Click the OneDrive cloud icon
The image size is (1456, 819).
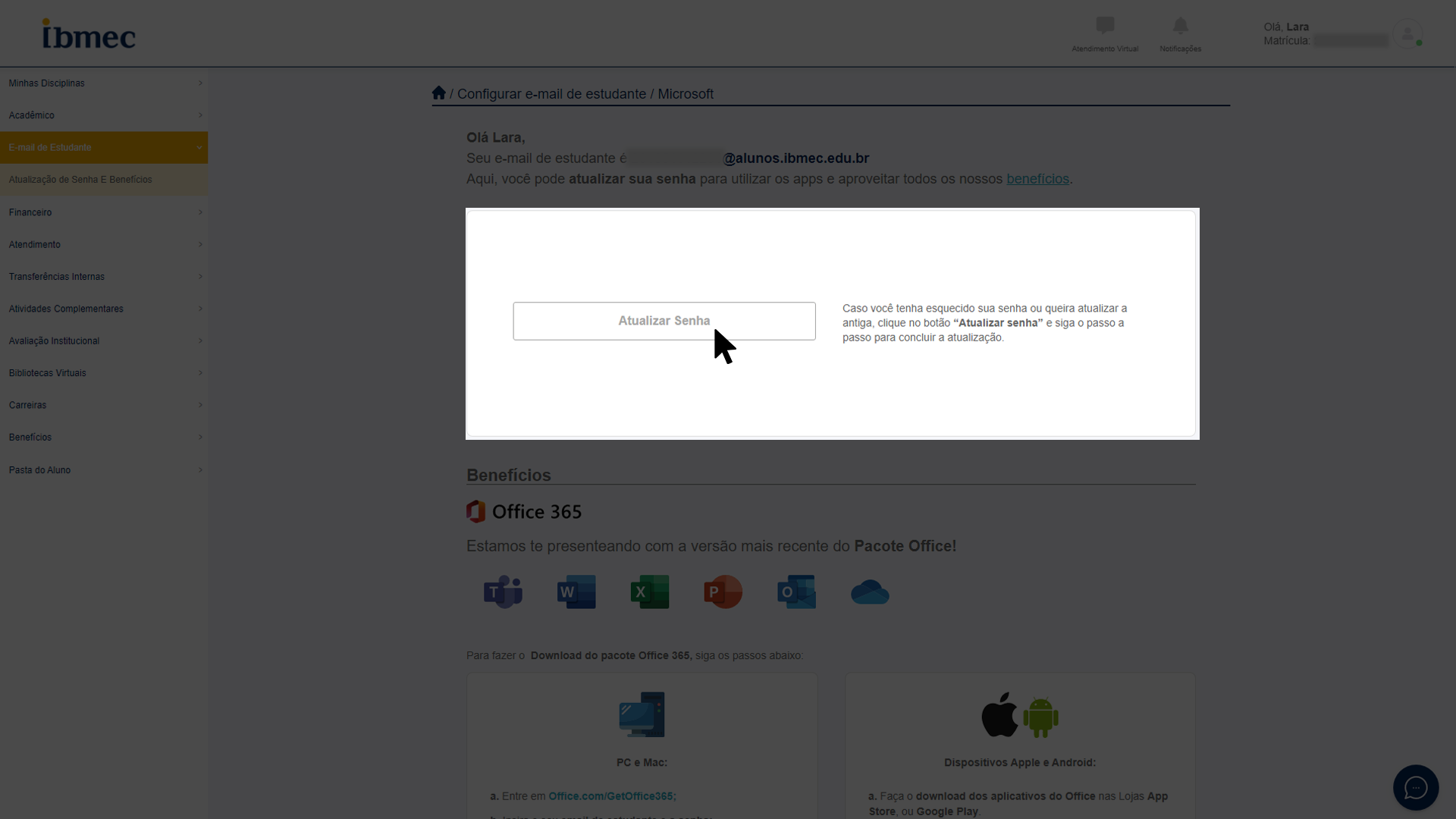point(870,592)
